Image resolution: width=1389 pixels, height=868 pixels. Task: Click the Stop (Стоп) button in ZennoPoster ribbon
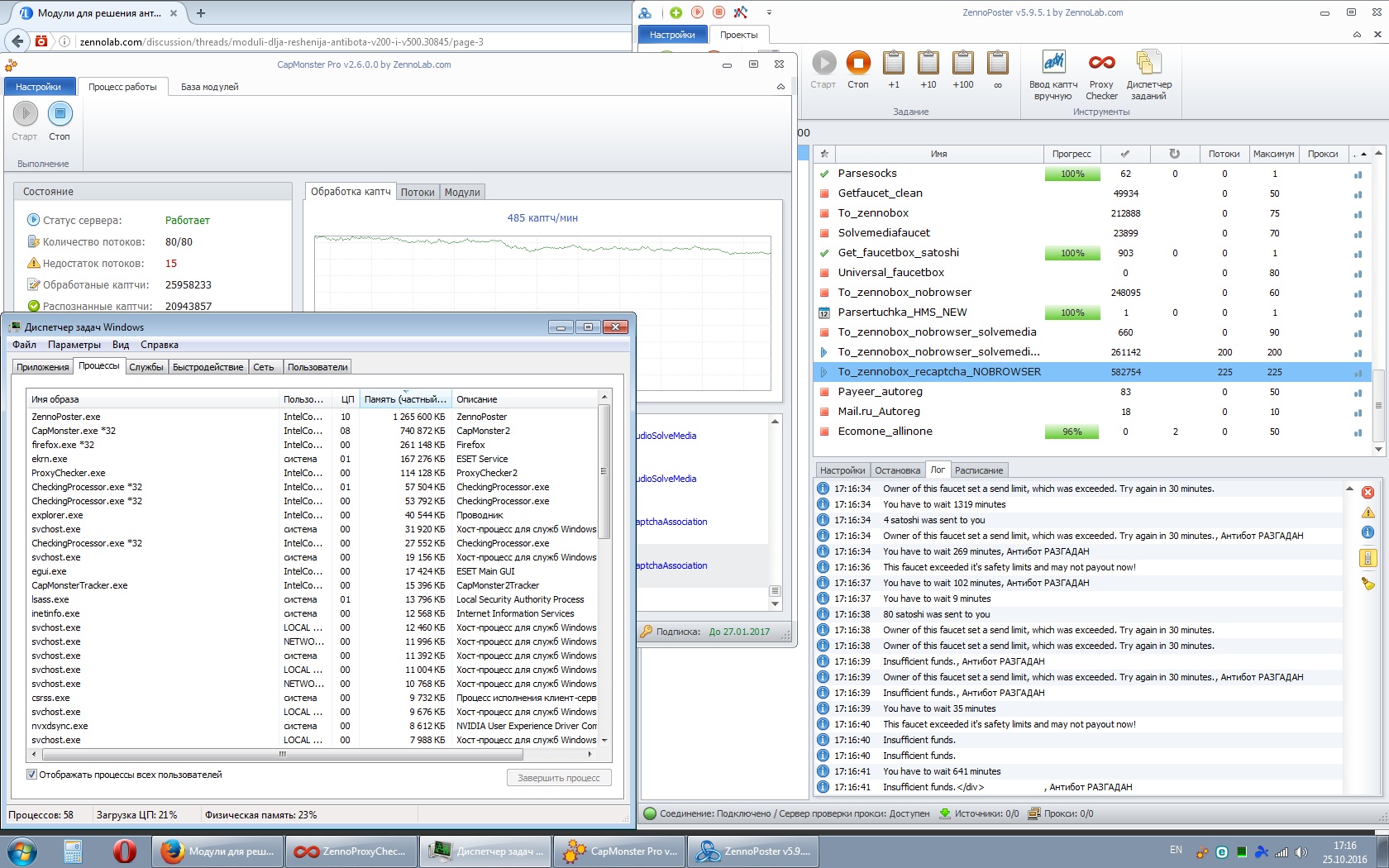point(858,69)
